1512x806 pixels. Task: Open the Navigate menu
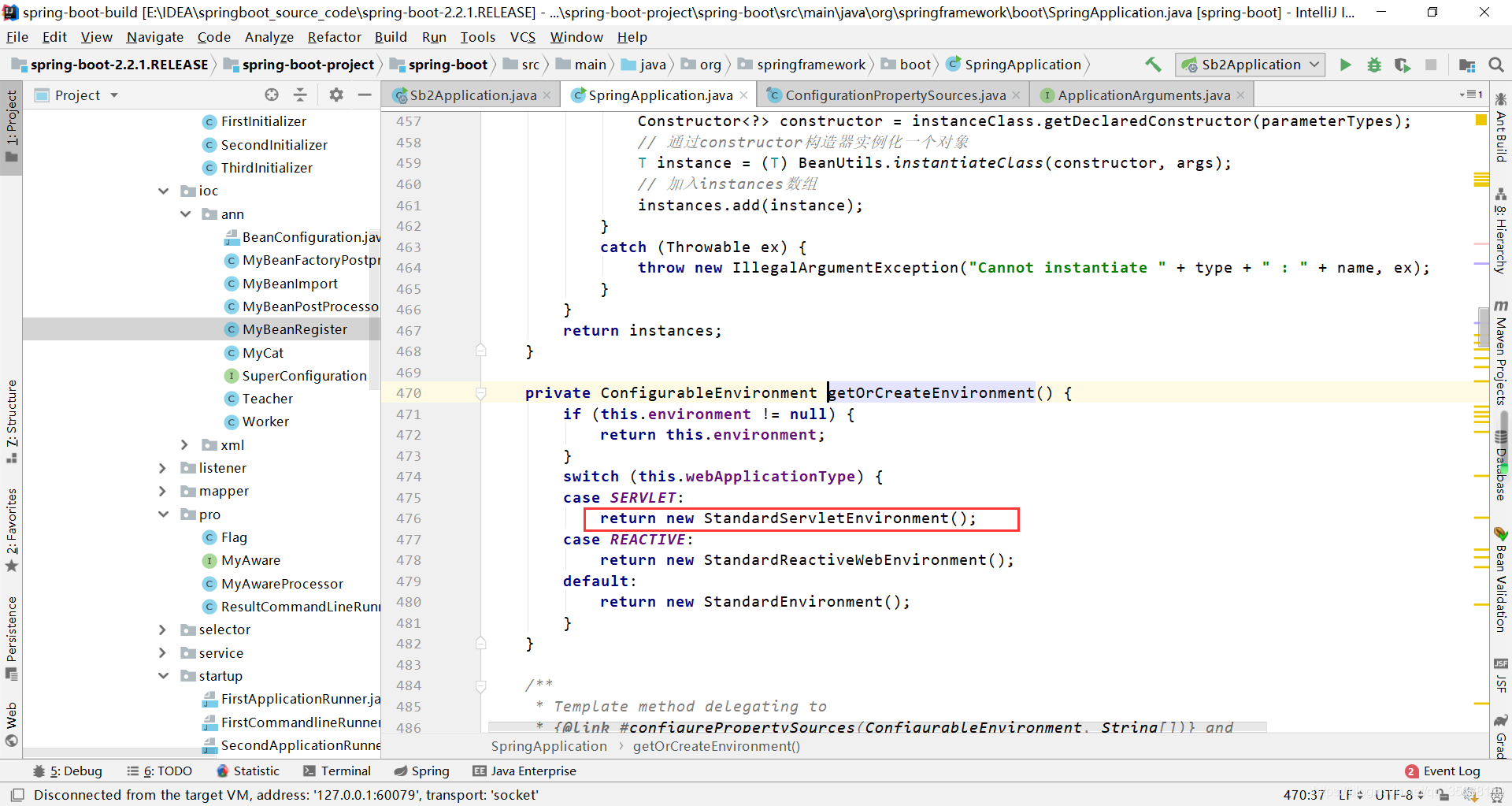(x=155, y=37)
